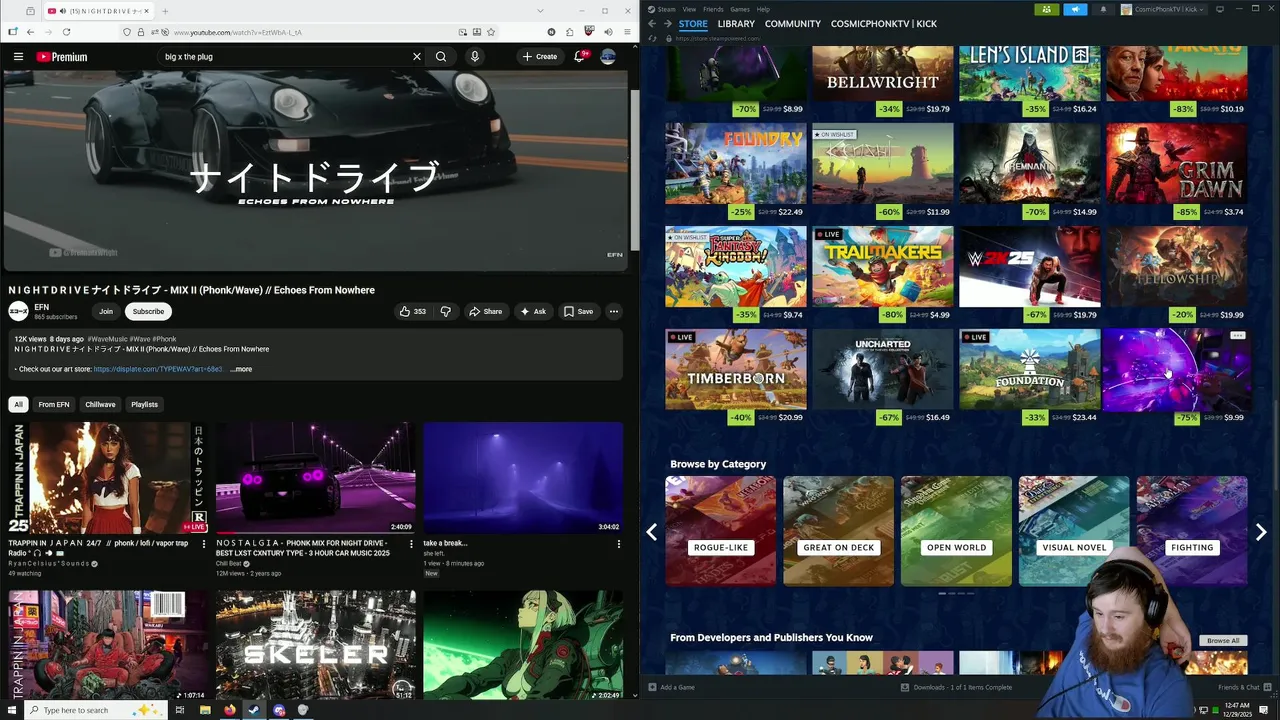Screen dimensions: 1280x720
Task: Open the Grim Dawn game capsule
Action: pyautogui.click(x=1177, y=164)
